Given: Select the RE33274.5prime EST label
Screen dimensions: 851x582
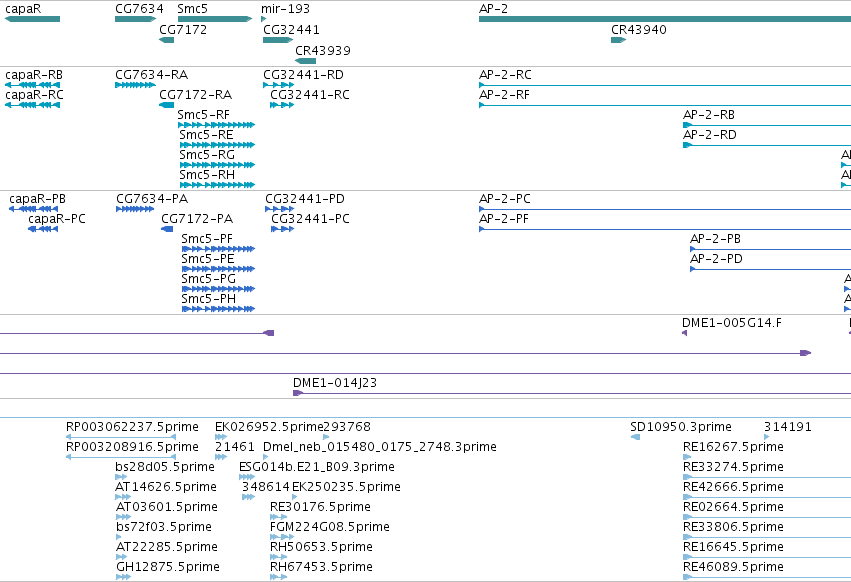Looking at the screenshot, I should click(733, 467).
